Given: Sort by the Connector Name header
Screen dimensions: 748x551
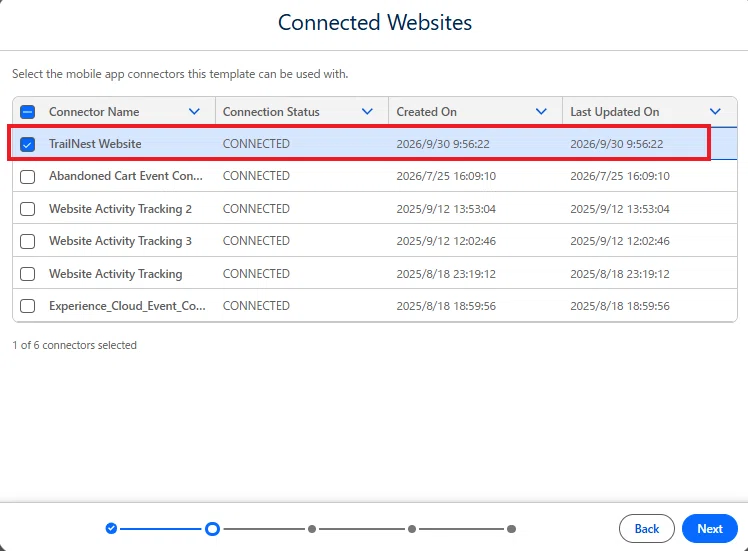Looking at the screenshot, I should click(94, 112).
